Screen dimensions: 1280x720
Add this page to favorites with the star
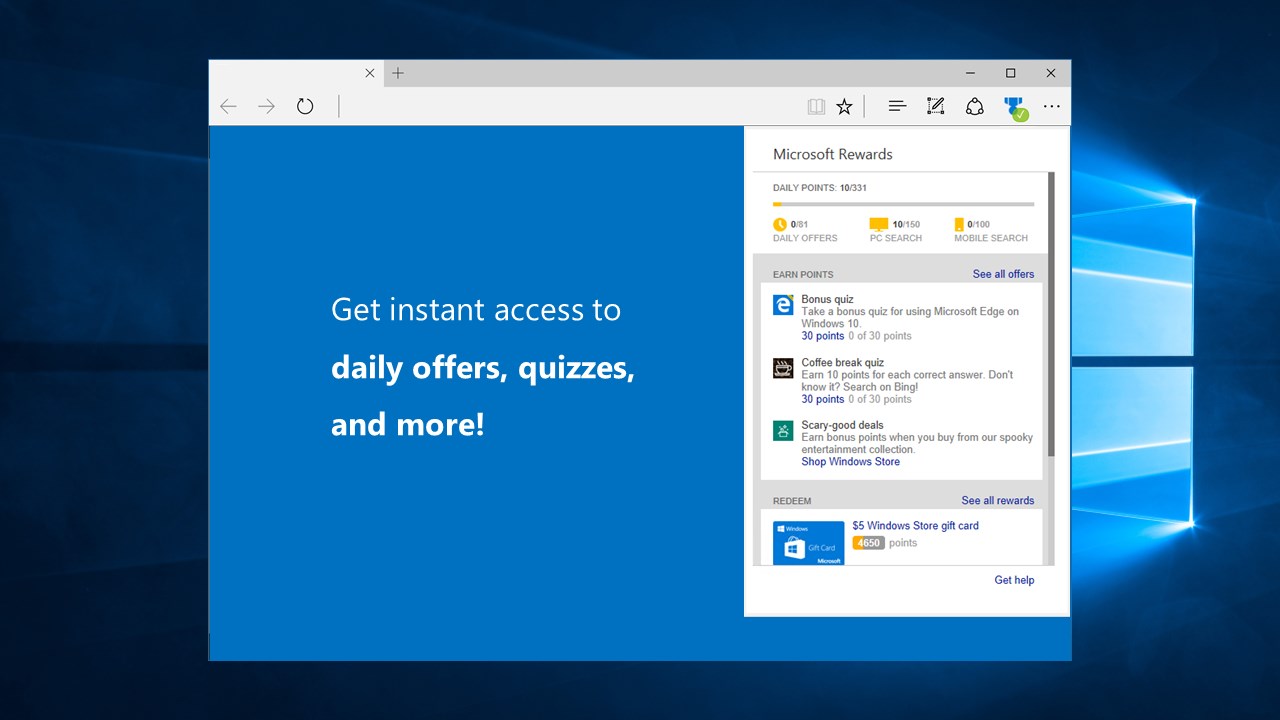(844, 105)
